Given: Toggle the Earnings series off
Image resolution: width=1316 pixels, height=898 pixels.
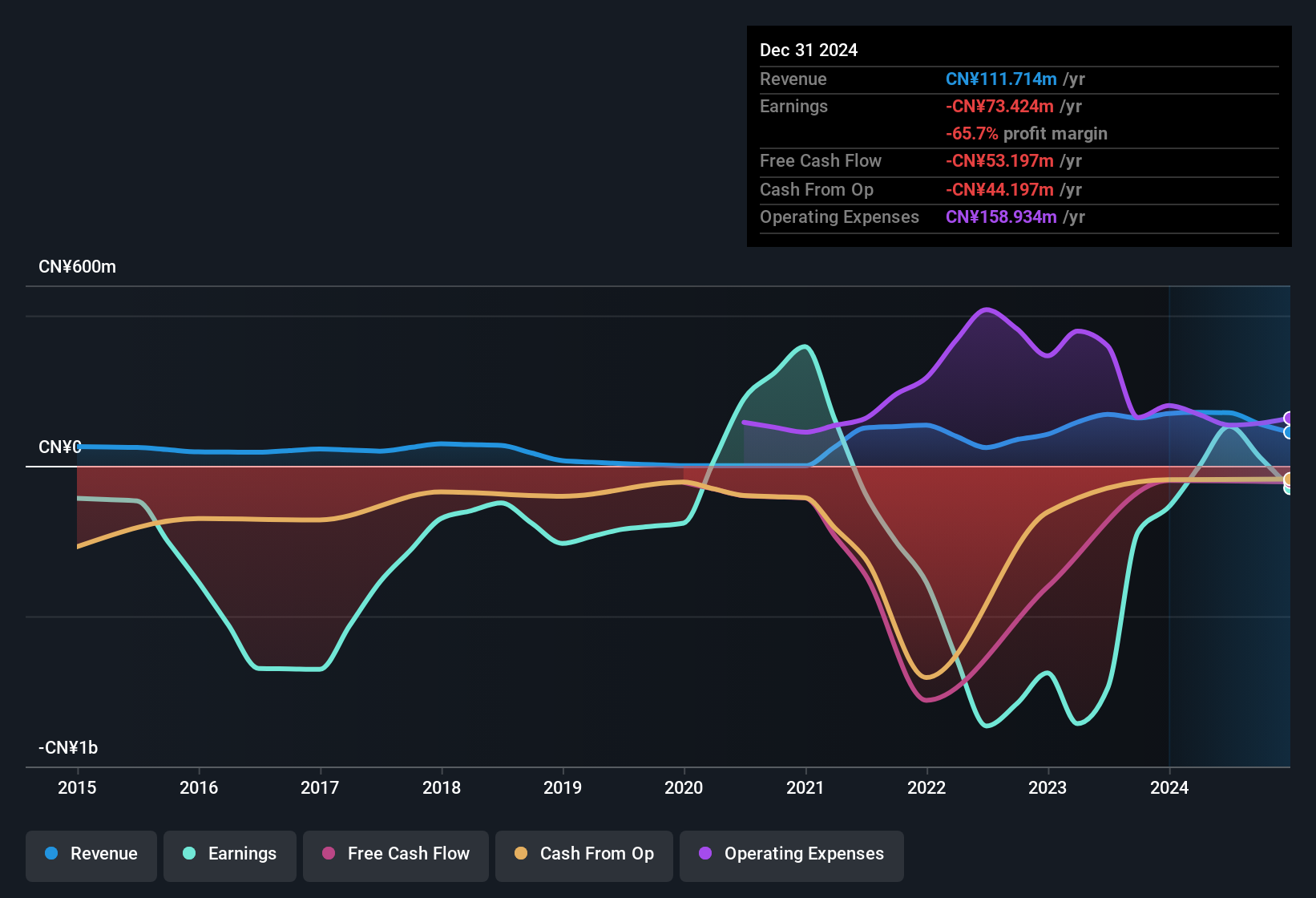Looking at the screenshot, I should pyautogui.click(x=229, y=854).
